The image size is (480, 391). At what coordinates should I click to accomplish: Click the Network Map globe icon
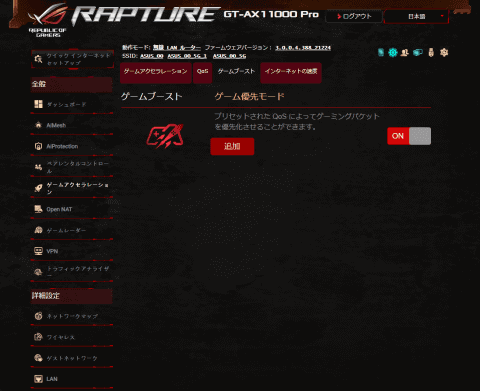coord(38,316)
